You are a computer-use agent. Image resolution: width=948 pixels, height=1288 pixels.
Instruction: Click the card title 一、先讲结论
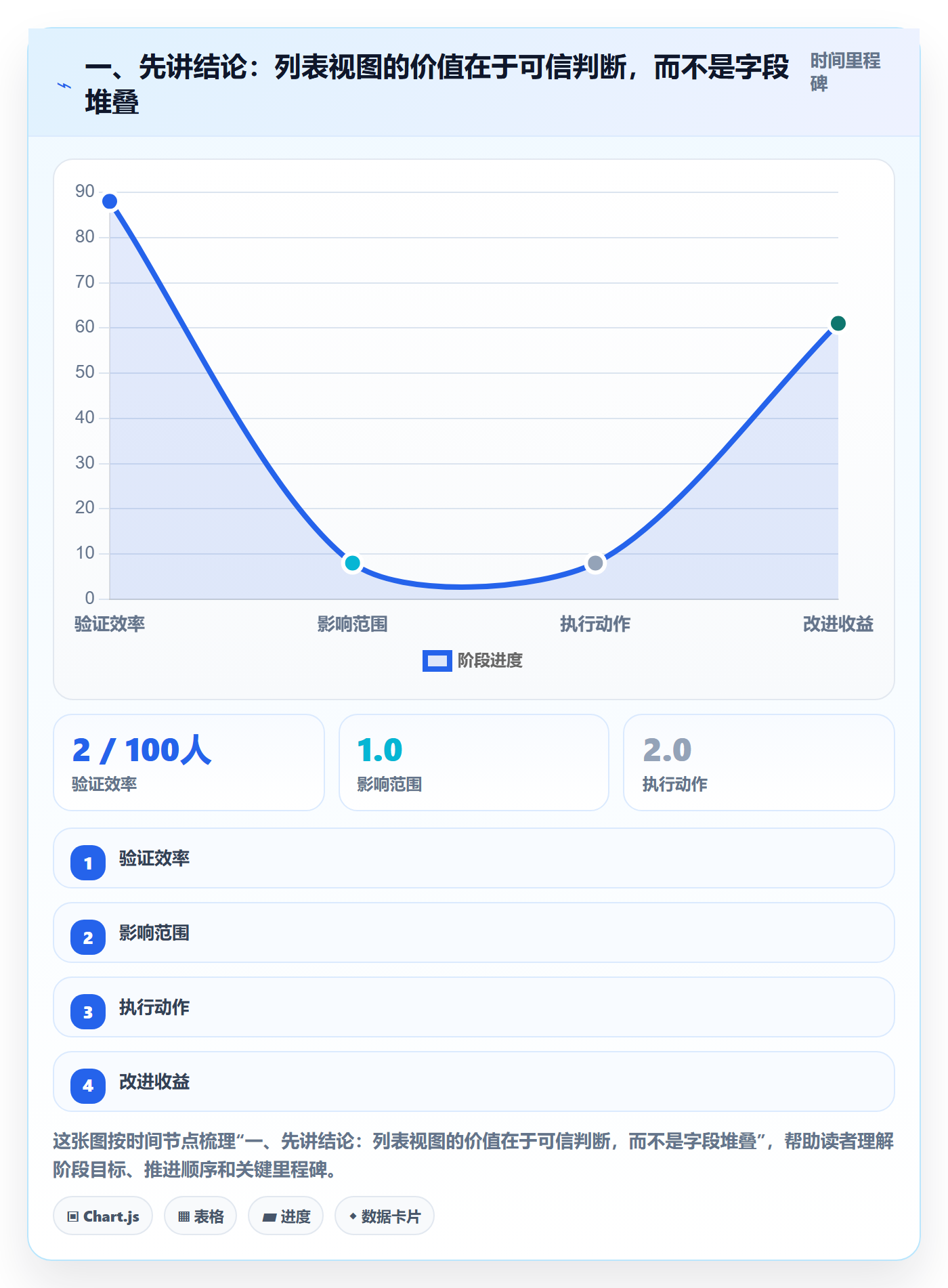[x=437, y=85]
